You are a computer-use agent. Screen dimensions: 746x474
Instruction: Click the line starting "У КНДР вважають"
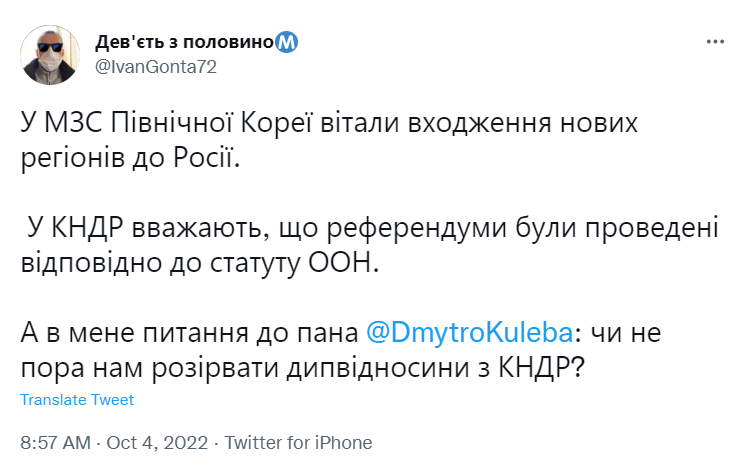pos(370,228)
